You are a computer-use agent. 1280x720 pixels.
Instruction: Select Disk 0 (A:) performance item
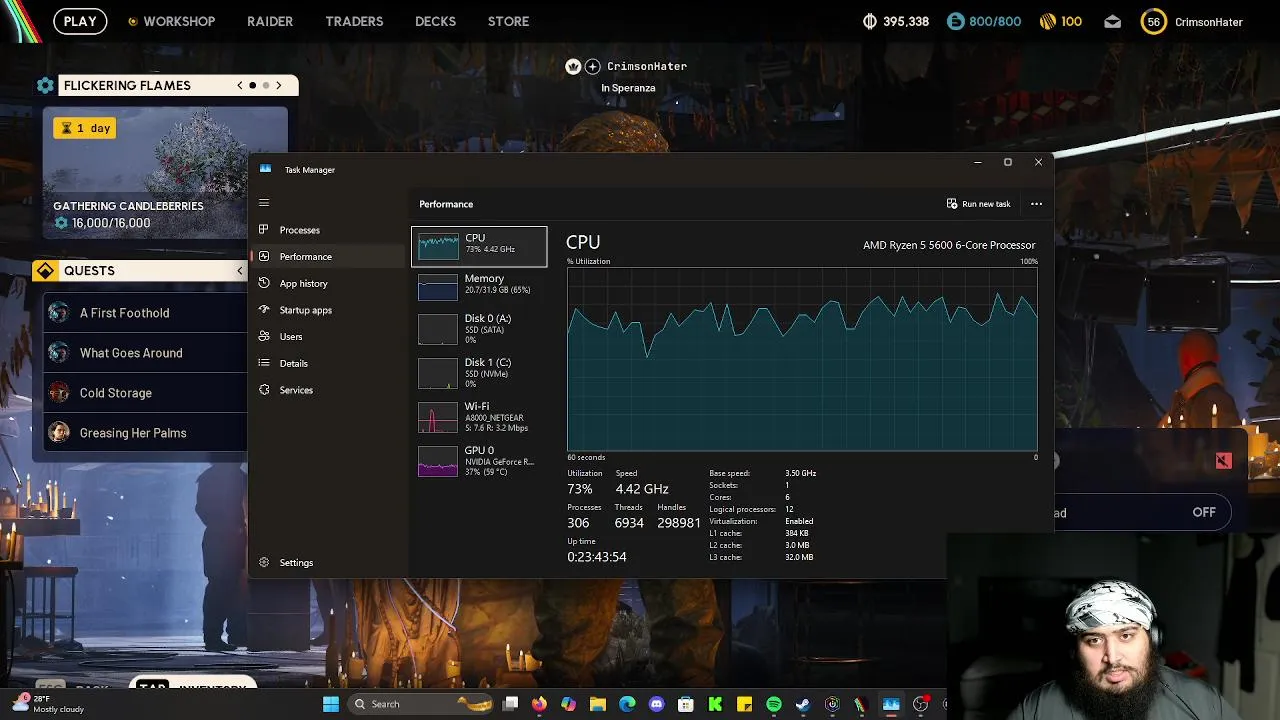(479, 329)
